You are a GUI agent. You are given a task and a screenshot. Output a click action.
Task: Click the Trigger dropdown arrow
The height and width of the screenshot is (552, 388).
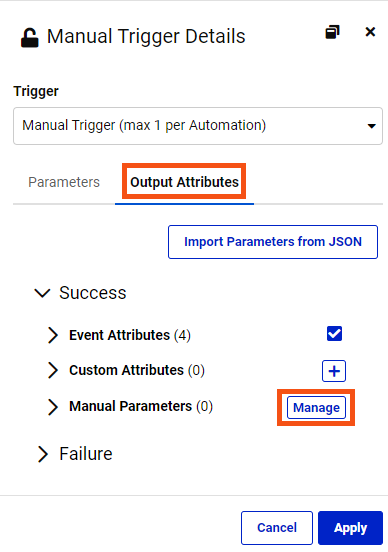pos(371,126)
